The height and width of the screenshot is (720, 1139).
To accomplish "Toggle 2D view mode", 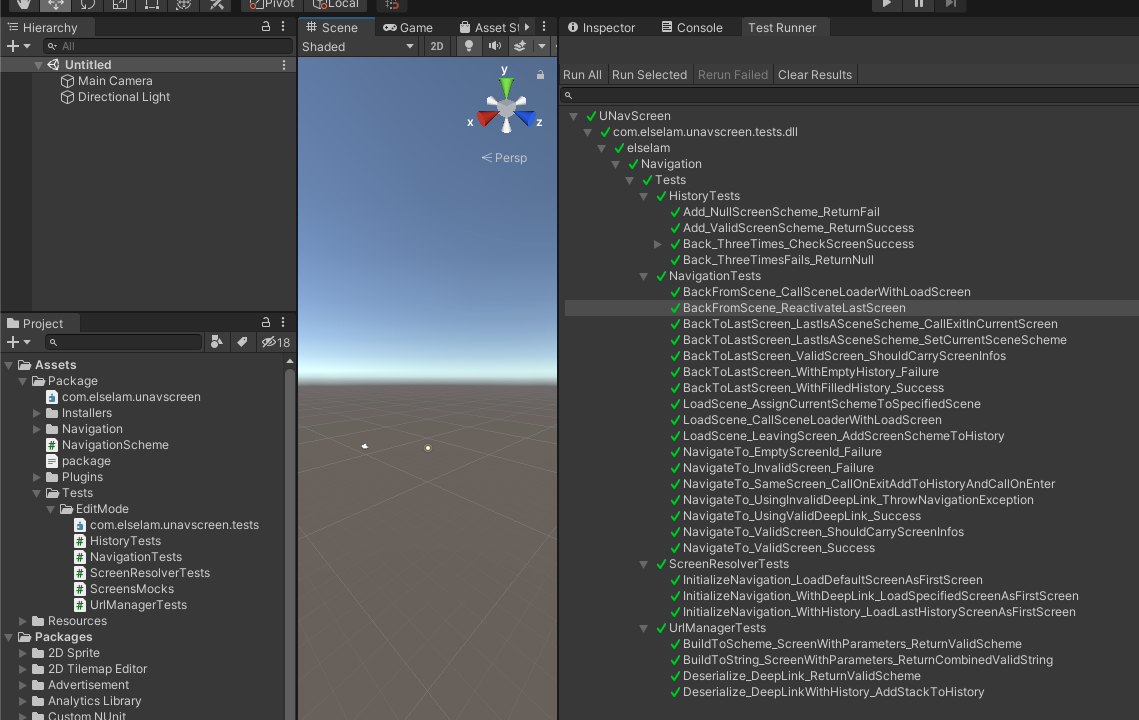I will coord(437,46).
